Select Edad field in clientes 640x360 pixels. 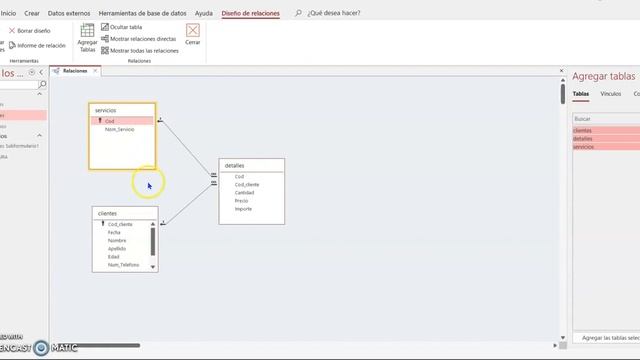(113, 257)
